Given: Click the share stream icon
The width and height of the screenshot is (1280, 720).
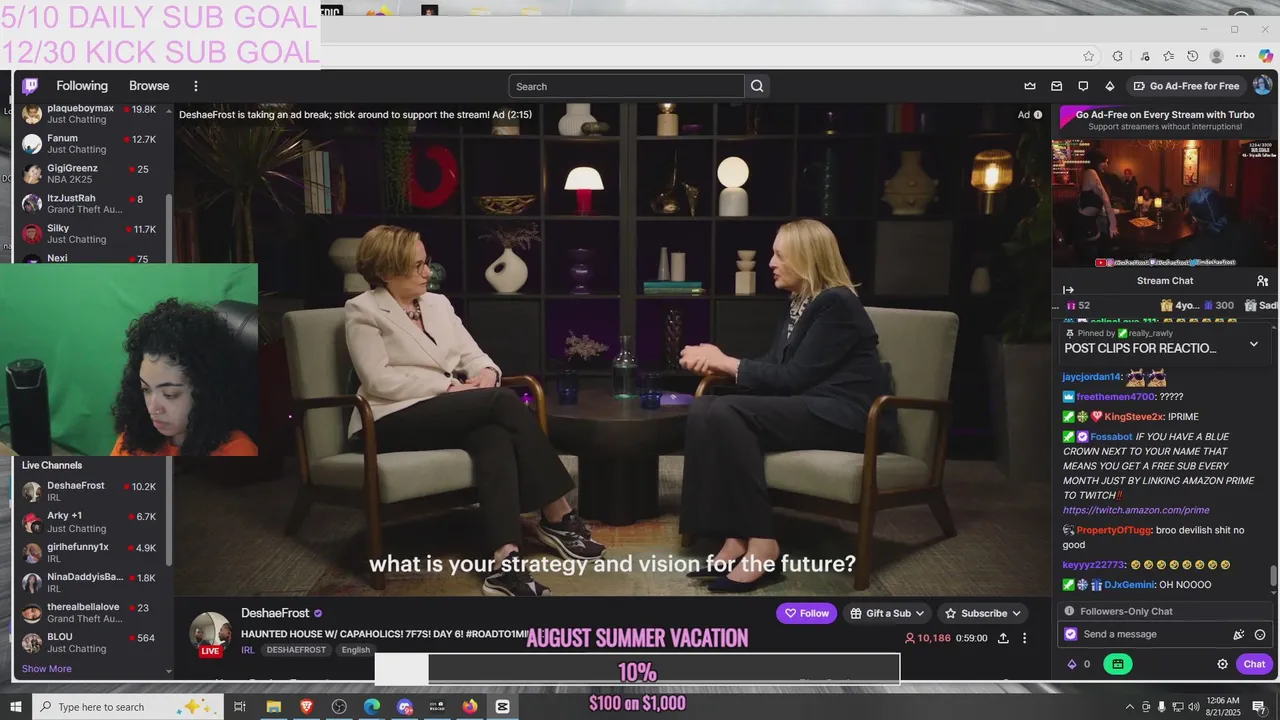Looking at the screenshot, I should (1003, 638).
